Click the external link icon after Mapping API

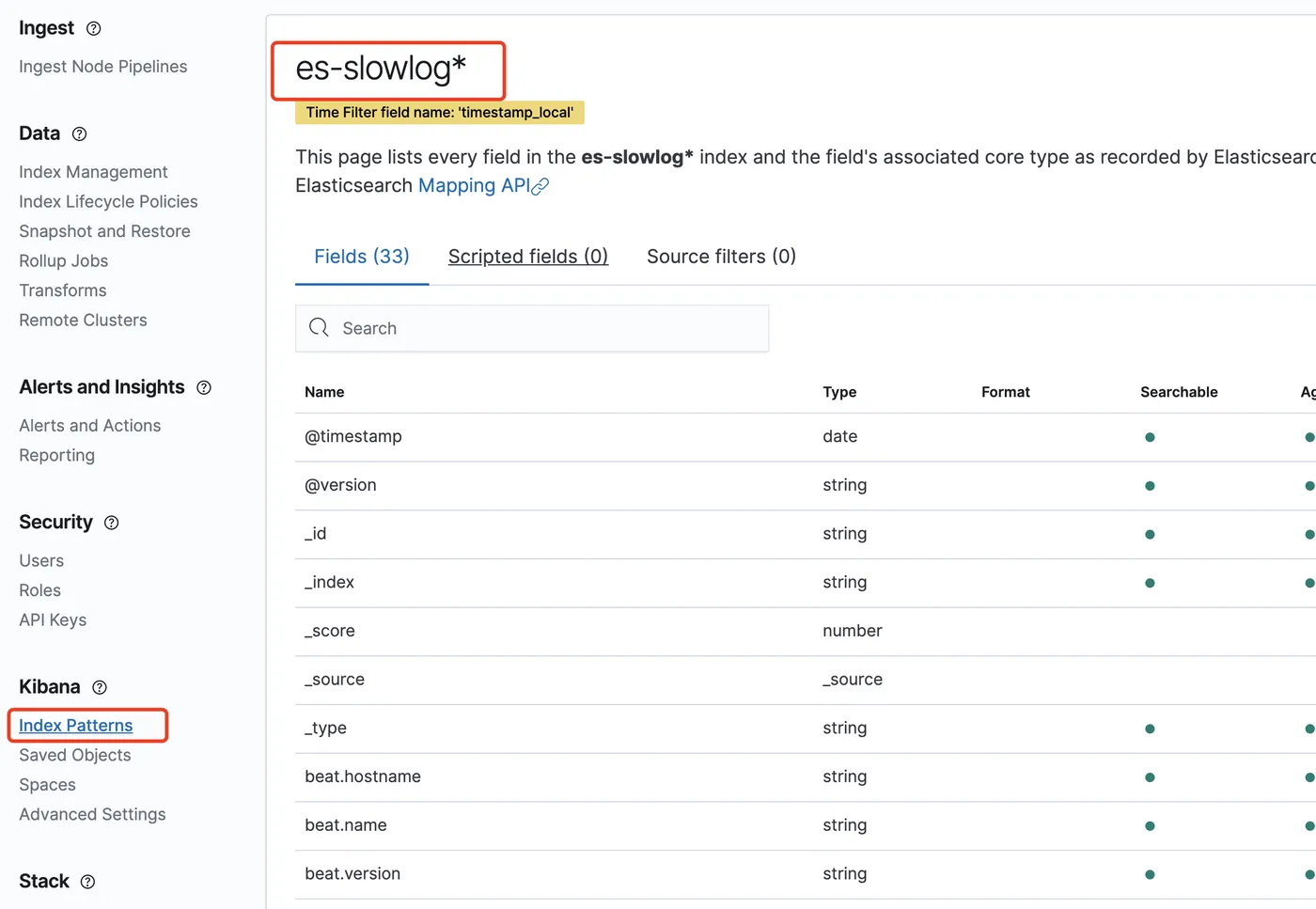point(540,186)
